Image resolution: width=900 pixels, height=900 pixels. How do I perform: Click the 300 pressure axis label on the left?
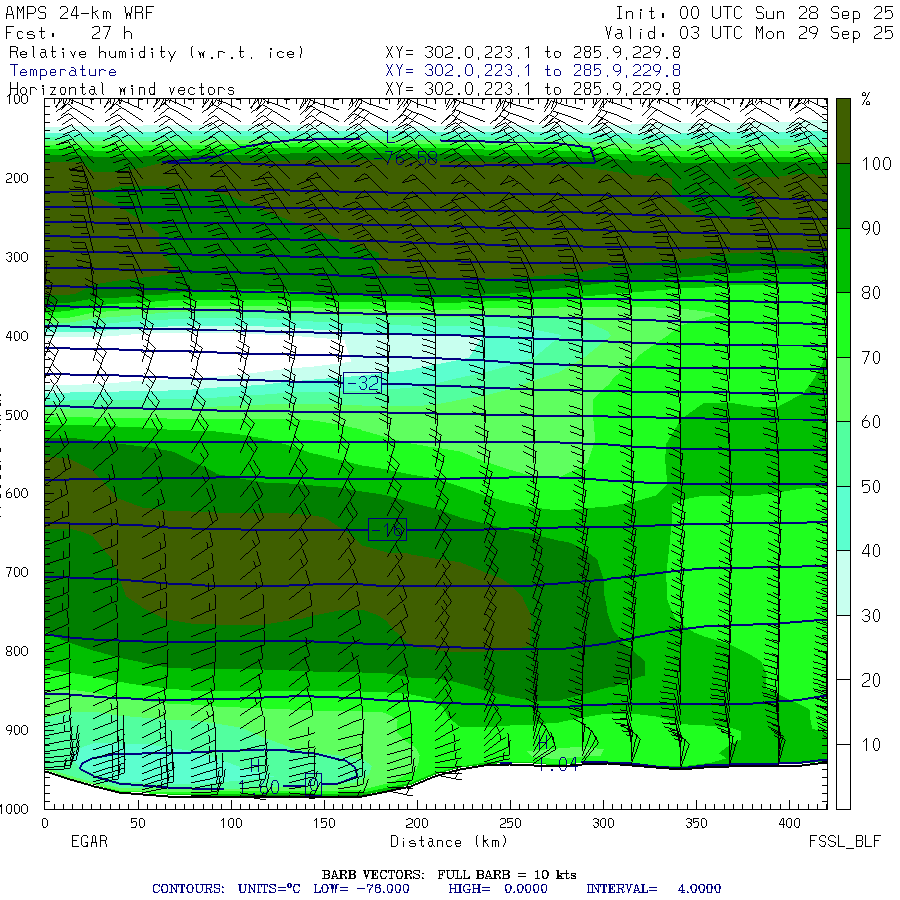[x=17, y=257]
